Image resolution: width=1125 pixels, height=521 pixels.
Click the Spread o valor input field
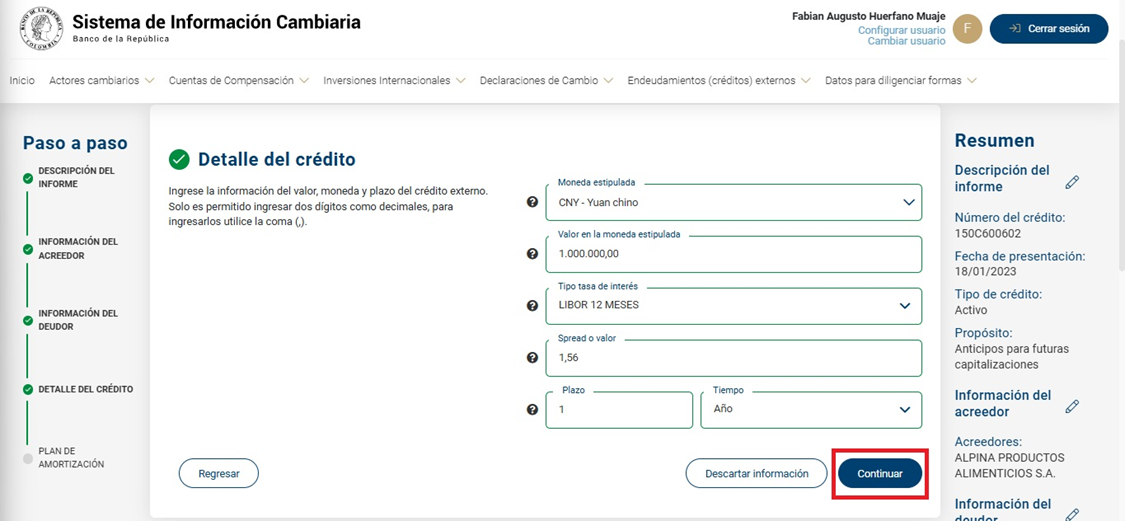(733, 358)
